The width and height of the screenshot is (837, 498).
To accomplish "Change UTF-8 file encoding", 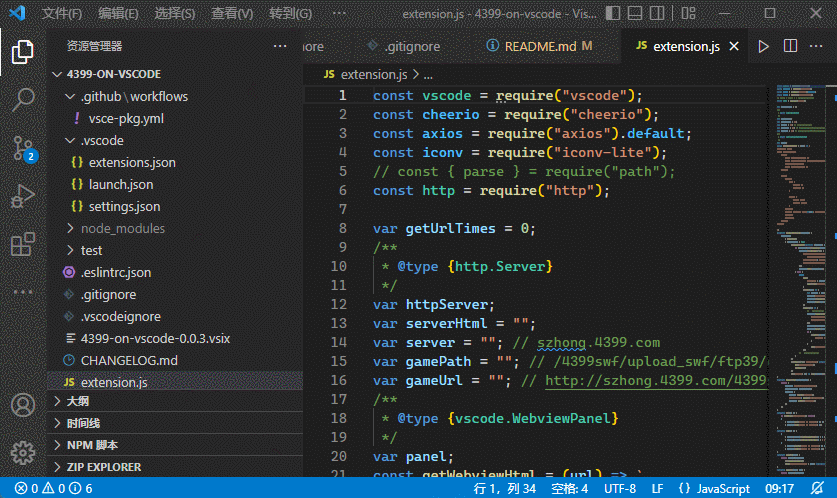I will point(620,488).
